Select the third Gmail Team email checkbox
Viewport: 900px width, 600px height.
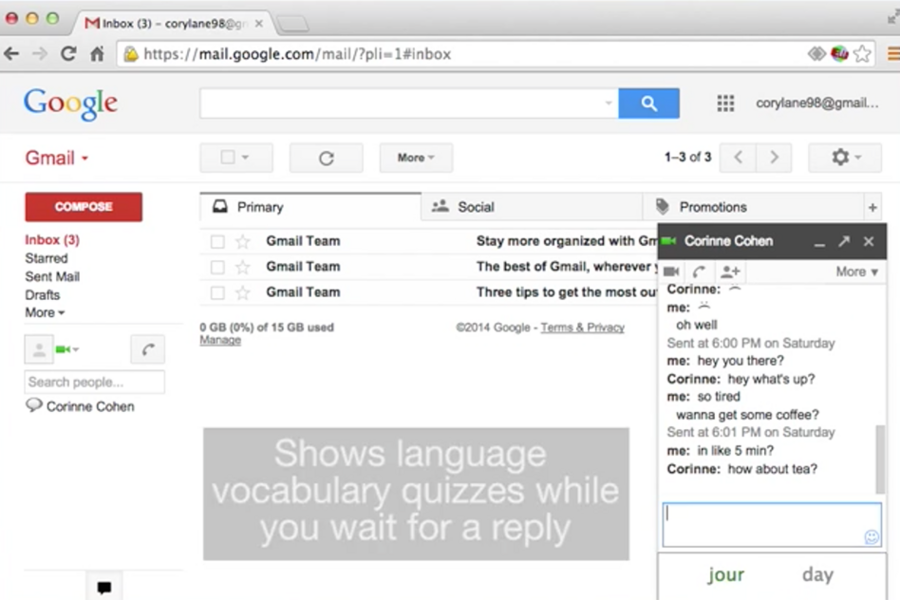[x=218, y=293]
